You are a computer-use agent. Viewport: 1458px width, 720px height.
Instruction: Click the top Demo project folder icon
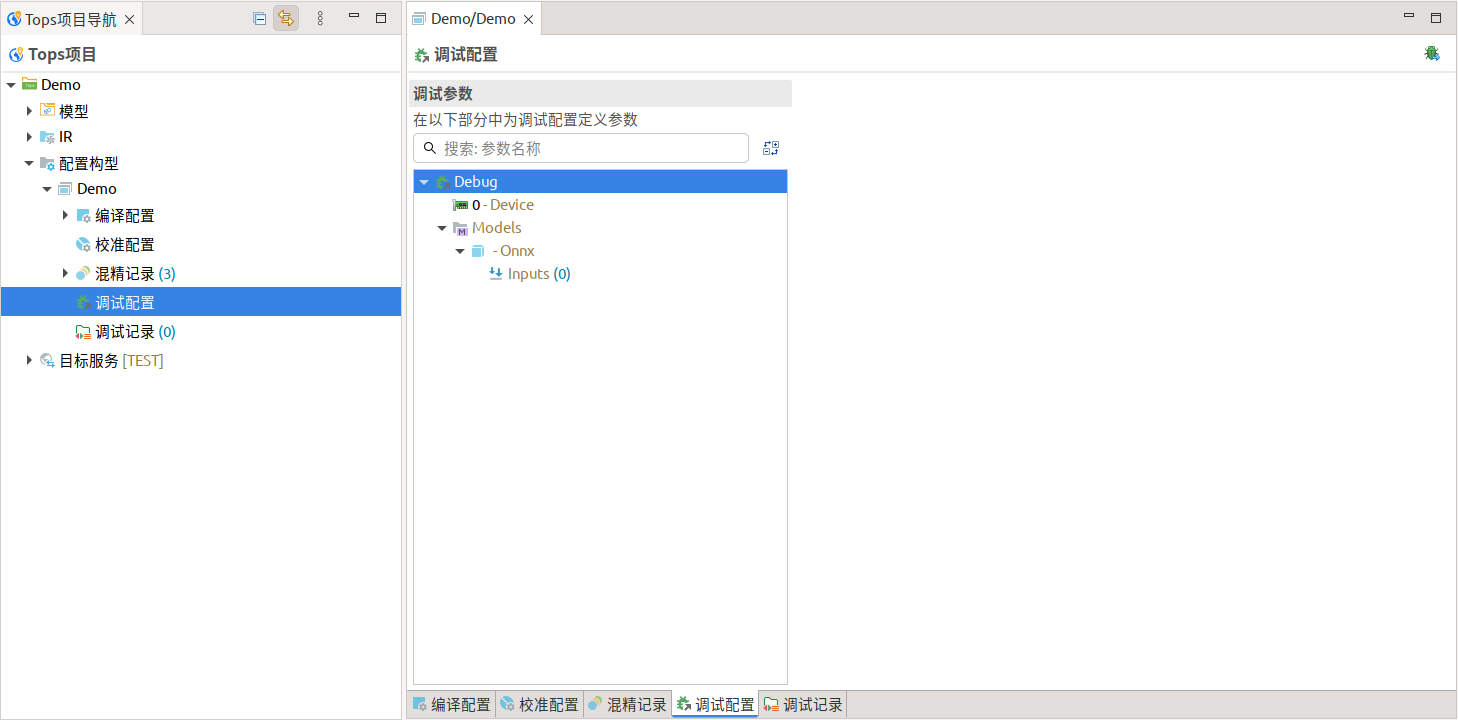29,84
